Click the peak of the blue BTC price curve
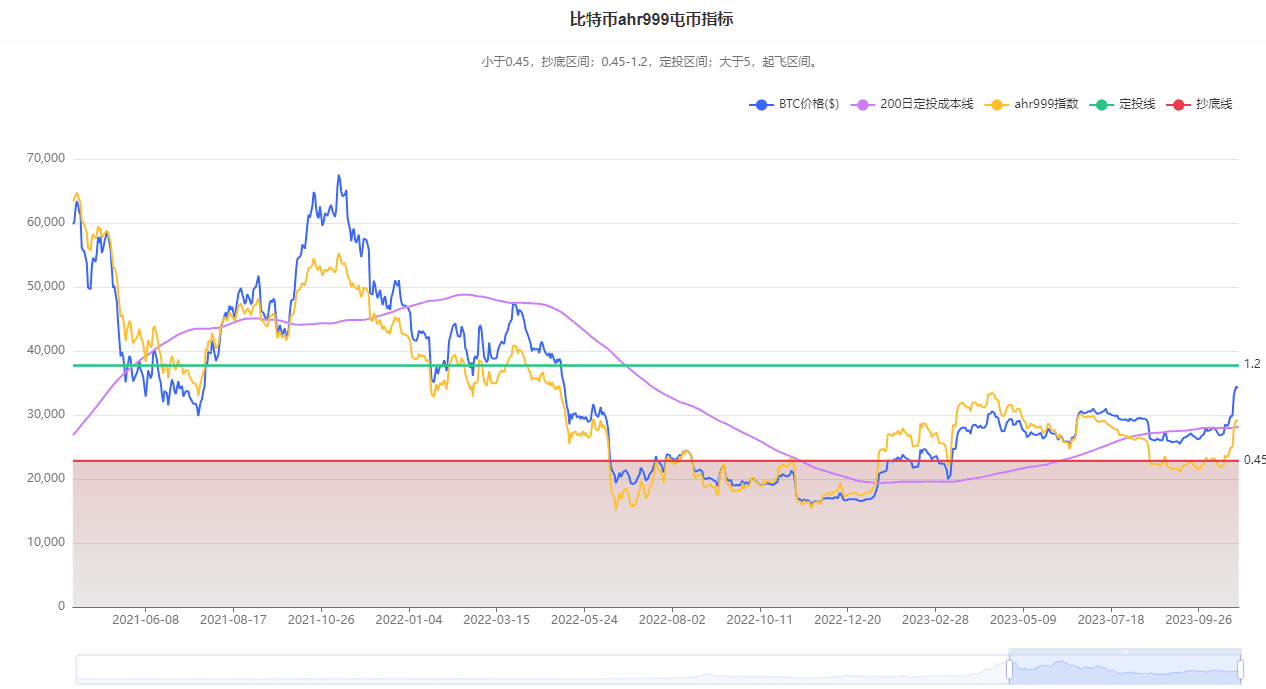The height and width of the screenshot is (689, 1266). [338, 175]
